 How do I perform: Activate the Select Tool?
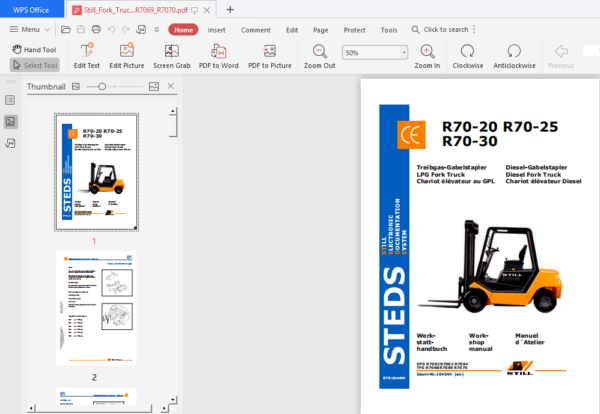pos(35,65)
